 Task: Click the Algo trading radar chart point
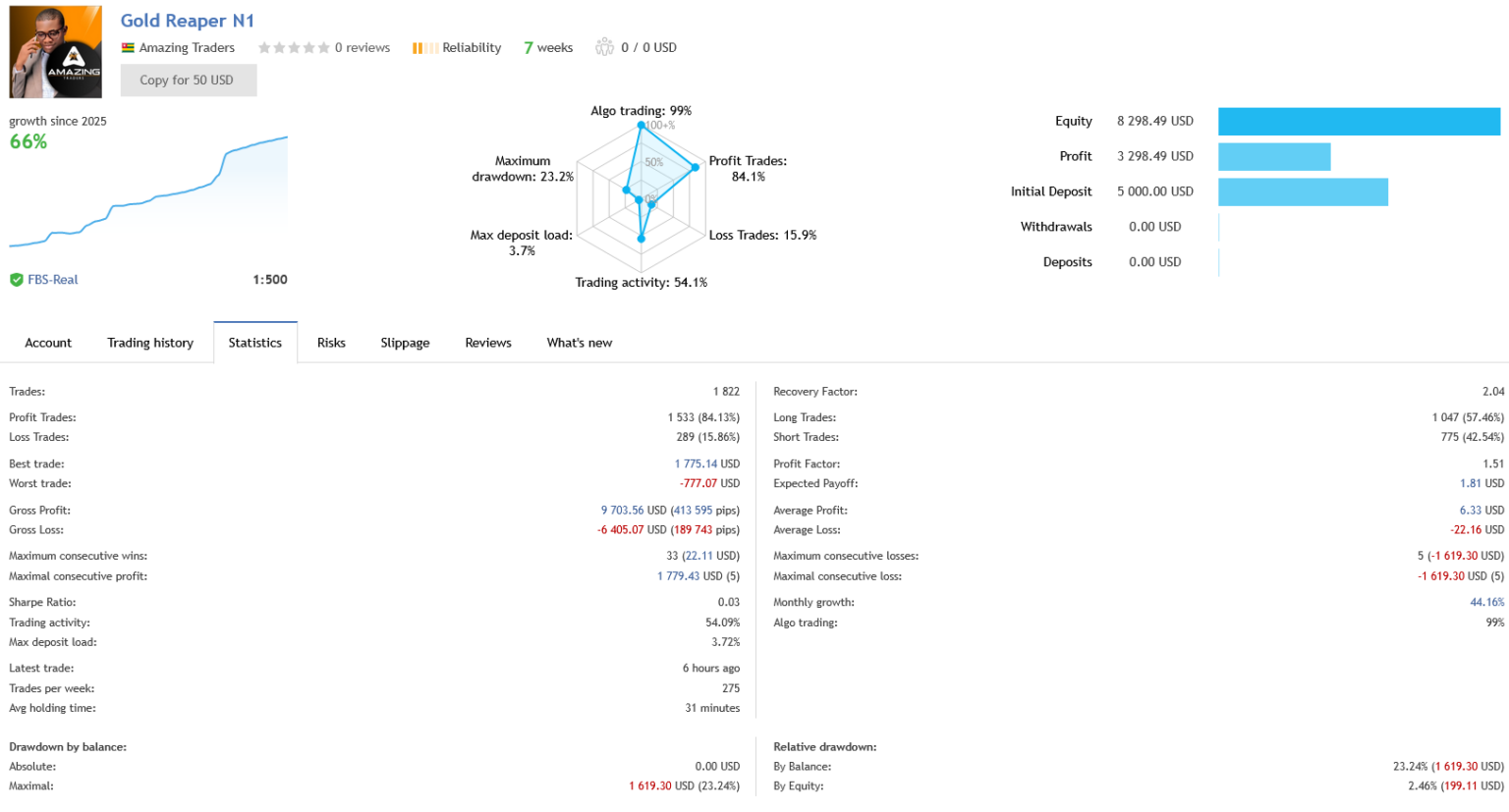click(642, 125)
